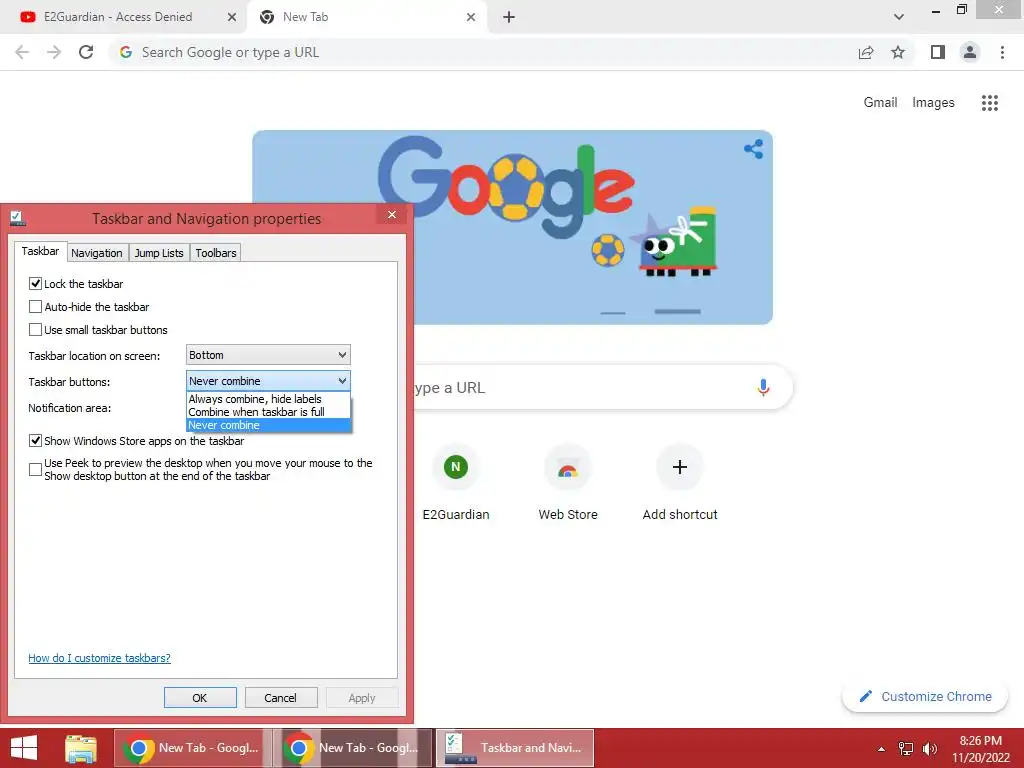The width and height of the screenshot is (1024, 768).
Task: Click the Add shortcut plus tile
Action: [x=680, y=483]
